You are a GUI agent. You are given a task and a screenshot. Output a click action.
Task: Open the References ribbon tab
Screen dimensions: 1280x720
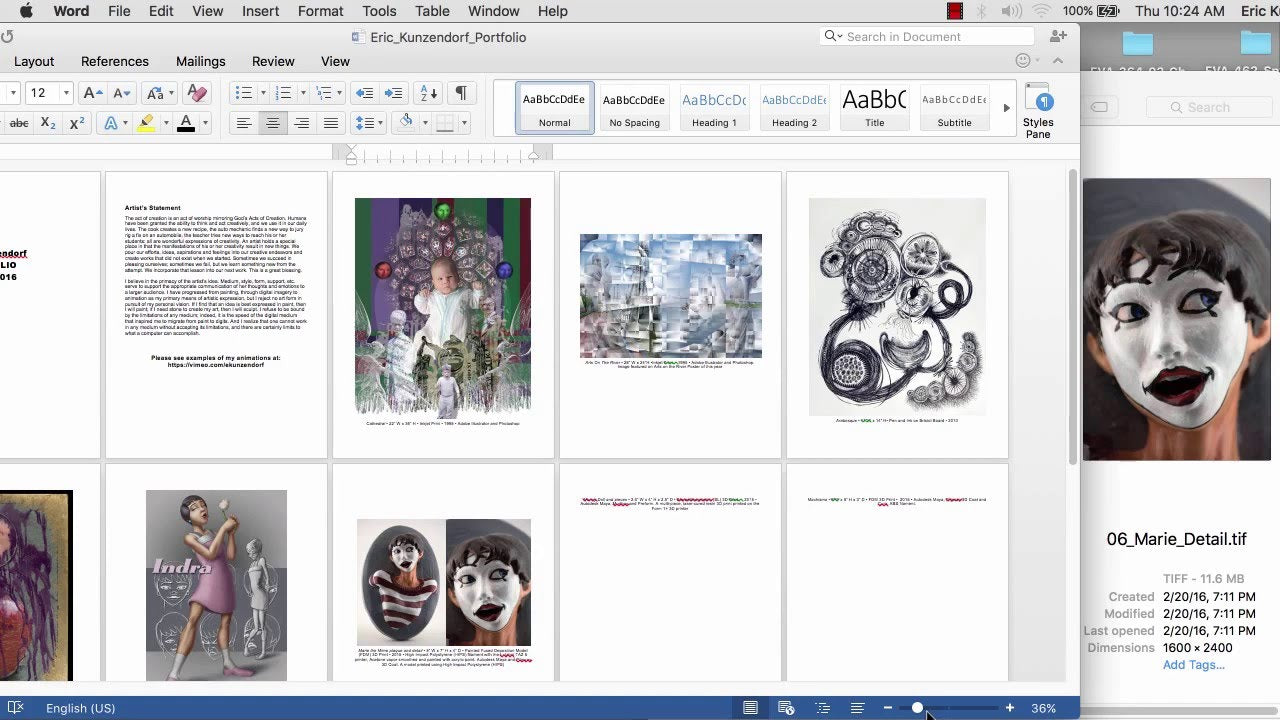(115, 61)
